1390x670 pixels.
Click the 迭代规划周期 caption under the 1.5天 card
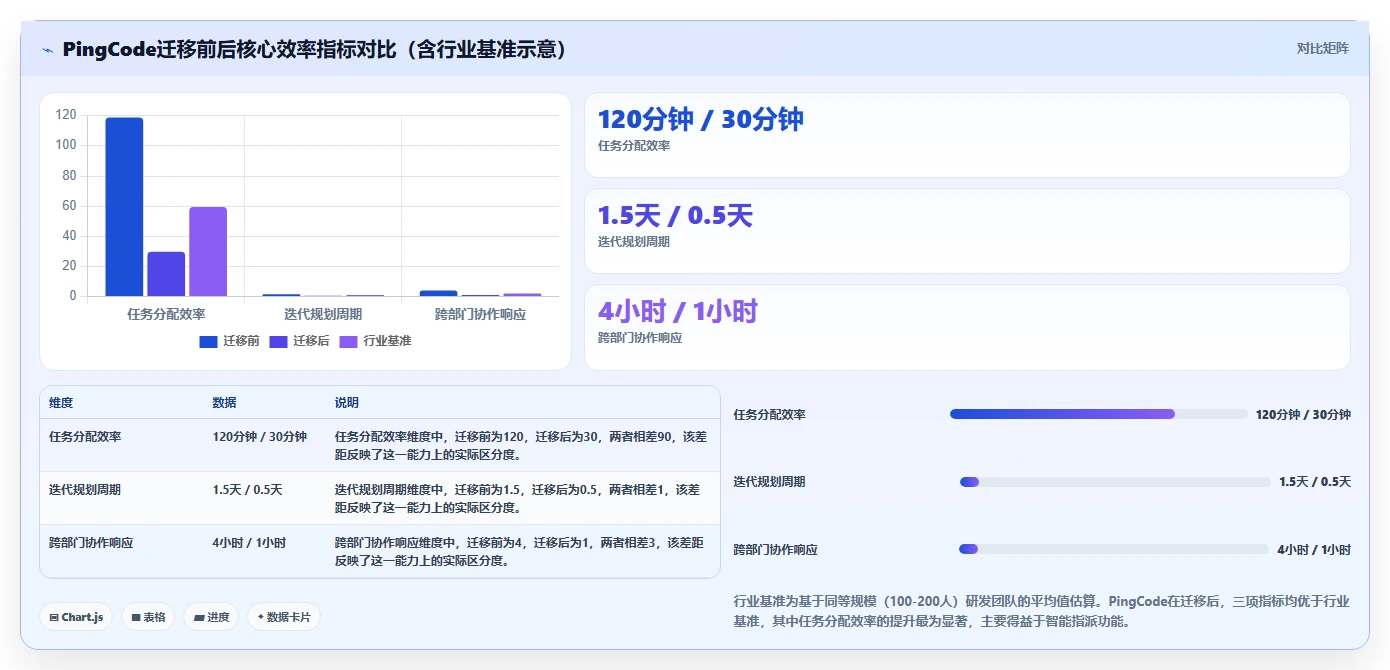click(634, 242)
